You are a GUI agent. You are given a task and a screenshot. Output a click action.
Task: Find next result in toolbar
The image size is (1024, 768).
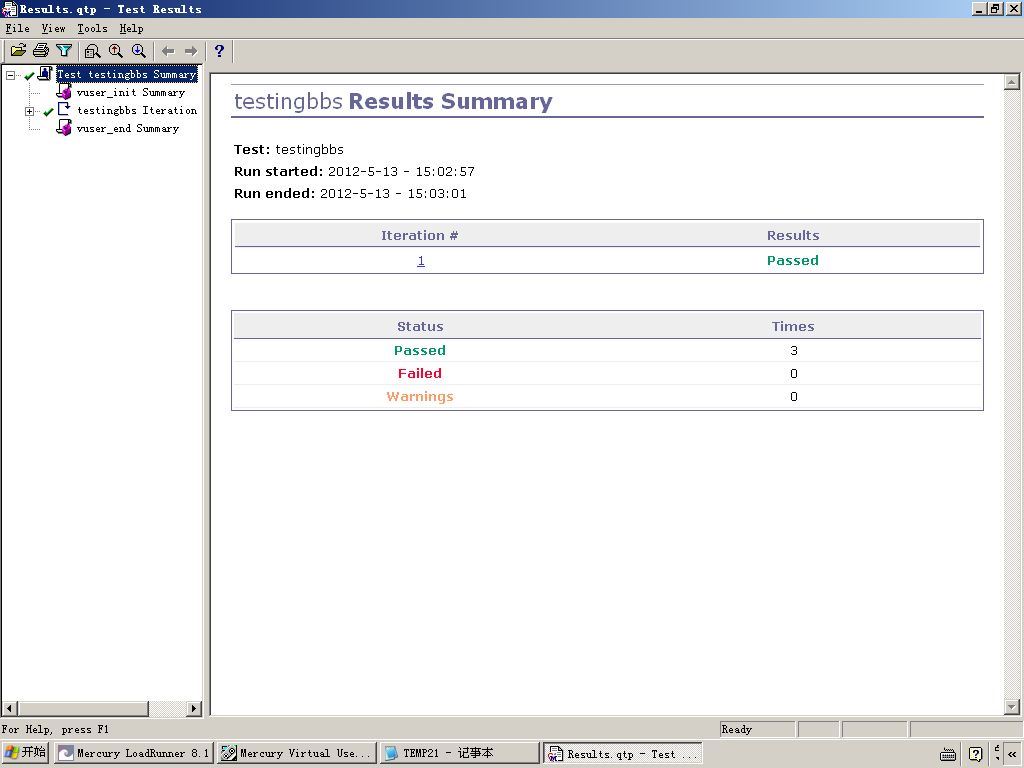point(138,50)
